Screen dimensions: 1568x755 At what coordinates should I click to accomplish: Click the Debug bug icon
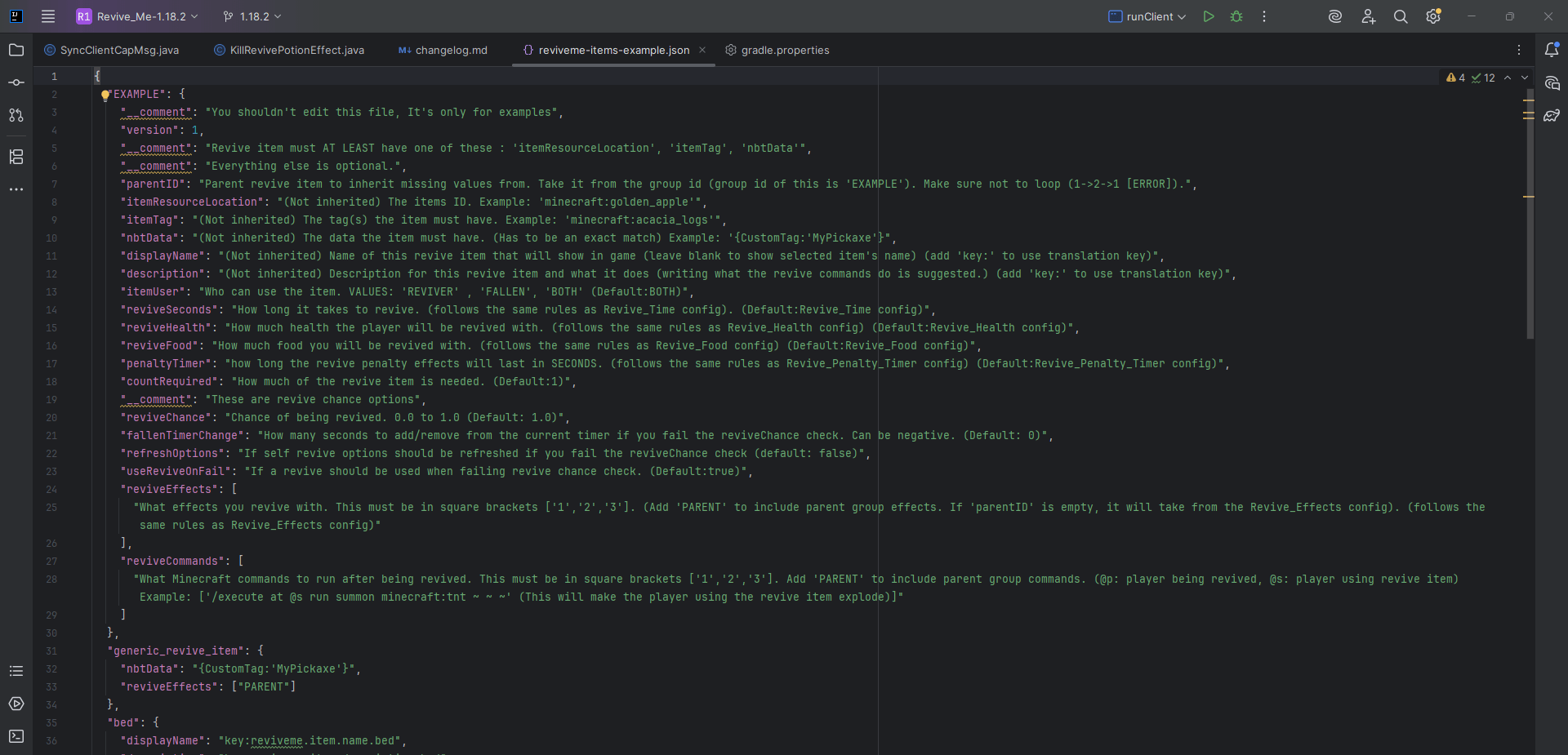coord(1236,16)
